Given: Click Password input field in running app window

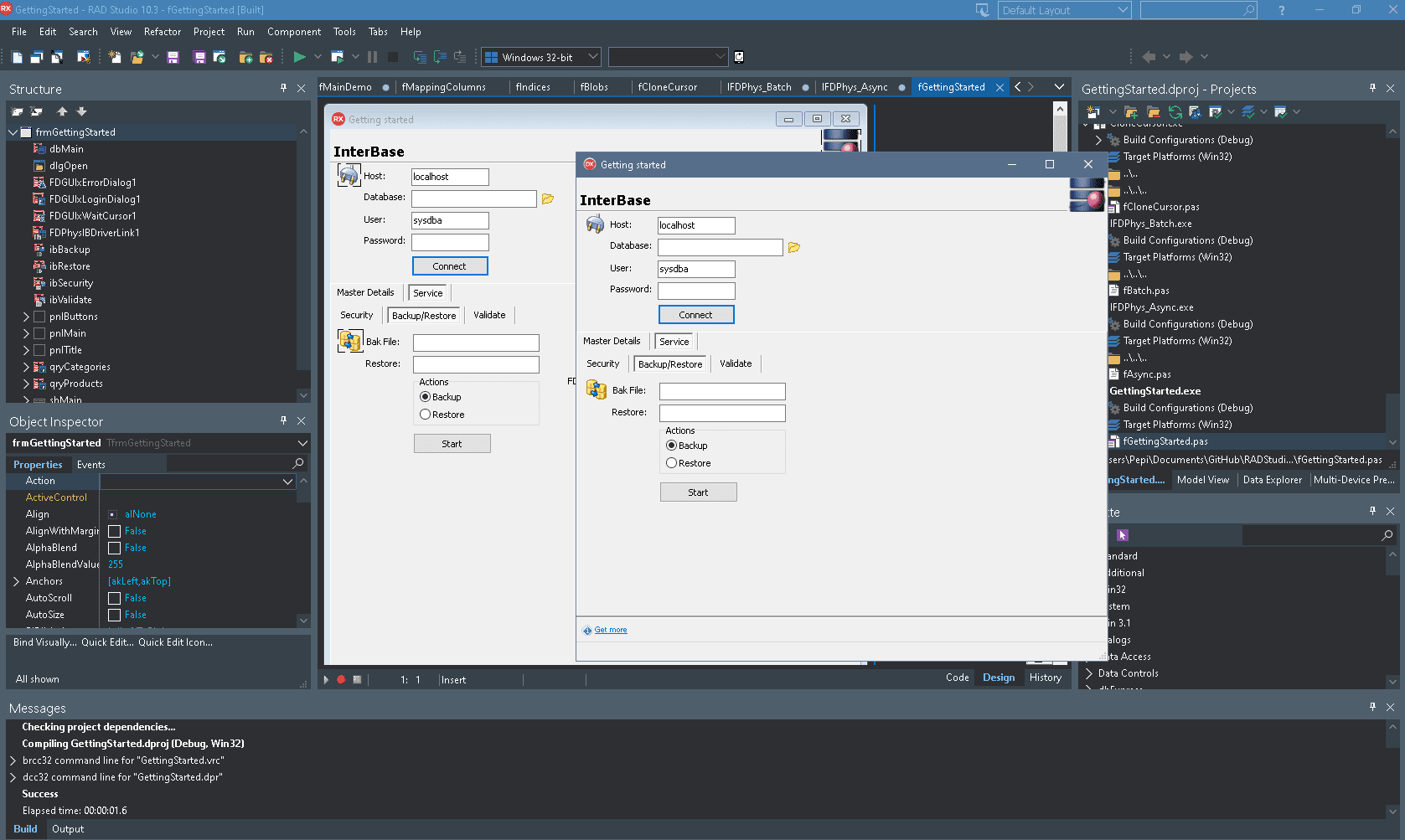Looking at the screenshot, I should point(696,291).
